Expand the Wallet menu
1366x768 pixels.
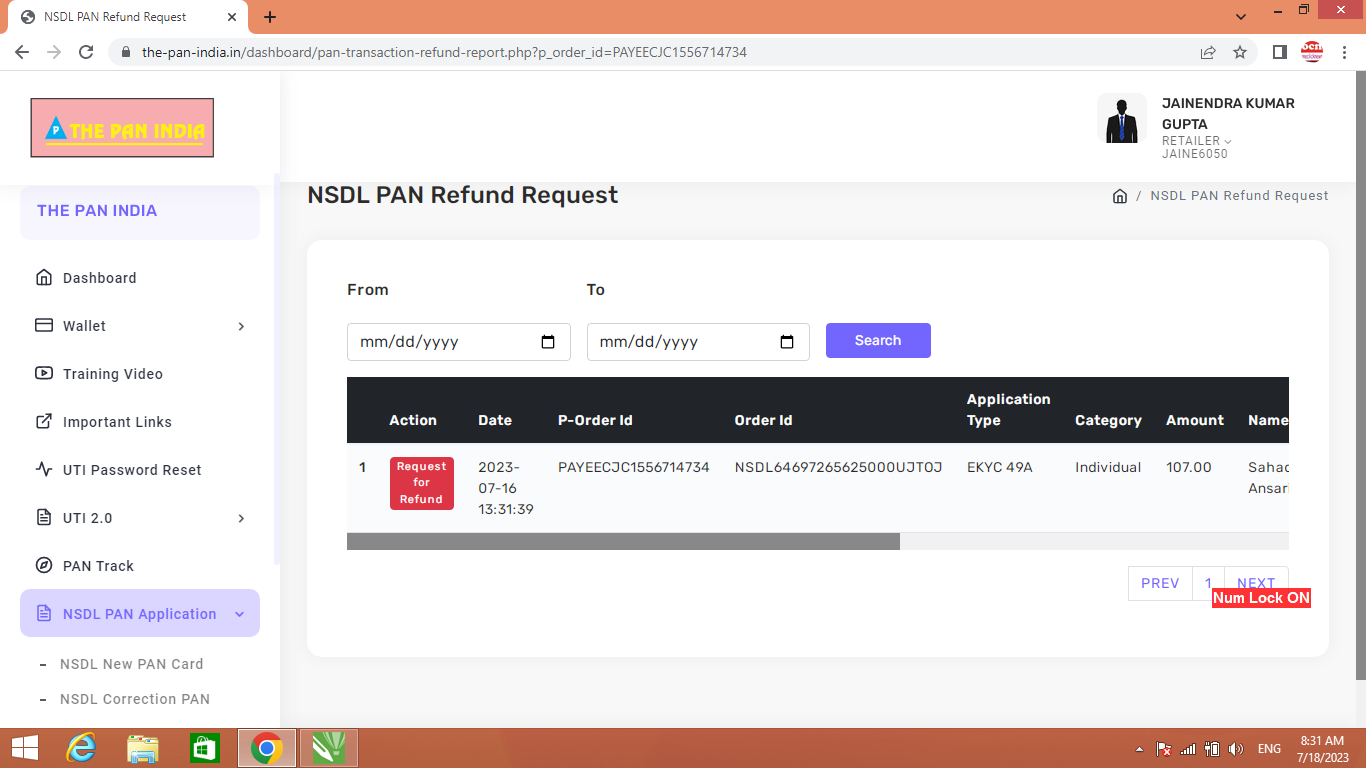click(140, 326)
